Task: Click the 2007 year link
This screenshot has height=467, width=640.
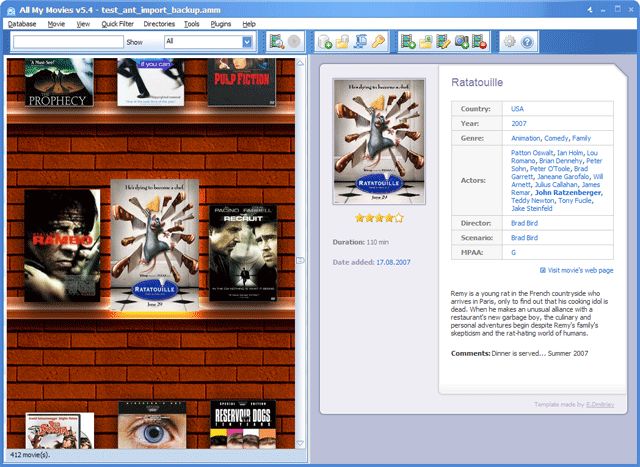Action: pyautogui.click(x=519, y=124)
